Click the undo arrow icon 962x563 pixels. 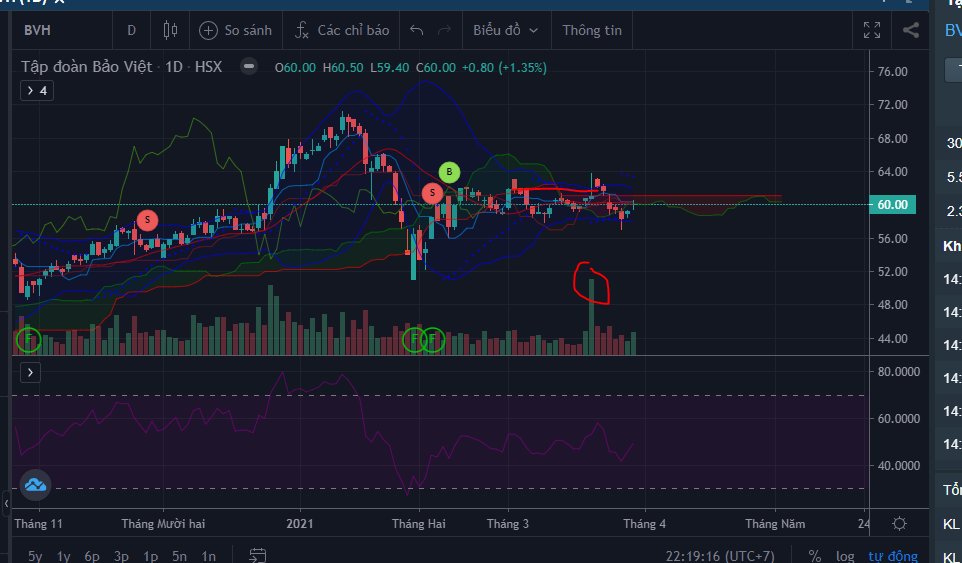(417, 30)
